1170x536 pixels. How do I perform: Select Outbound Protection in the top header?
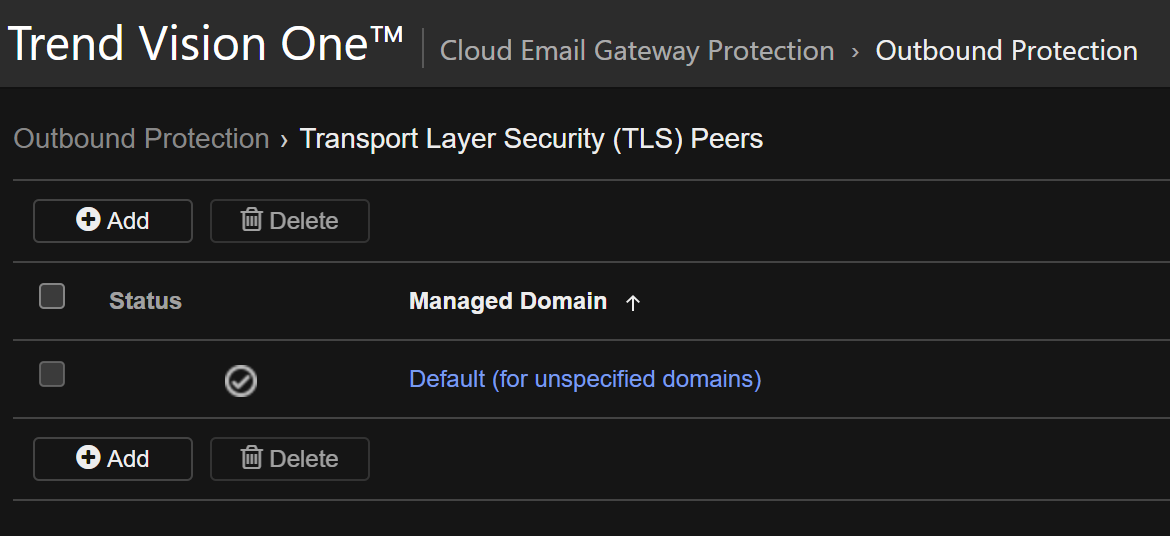(1006, 51)
